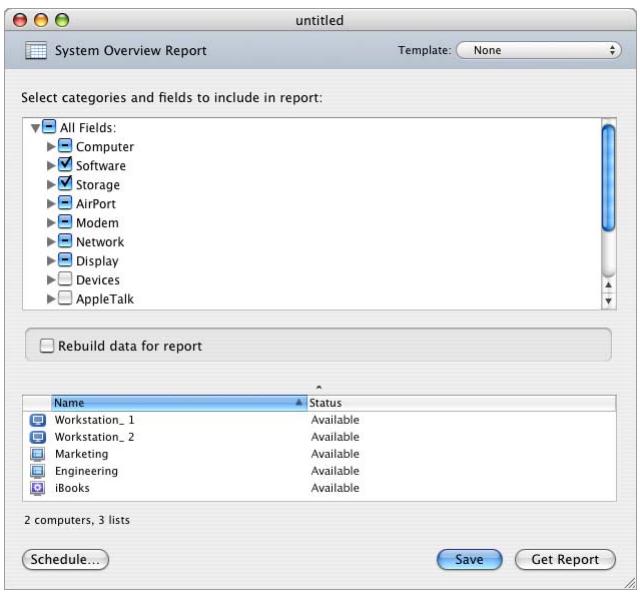Toggle the Computer category checkbox

tap(65, 146)
